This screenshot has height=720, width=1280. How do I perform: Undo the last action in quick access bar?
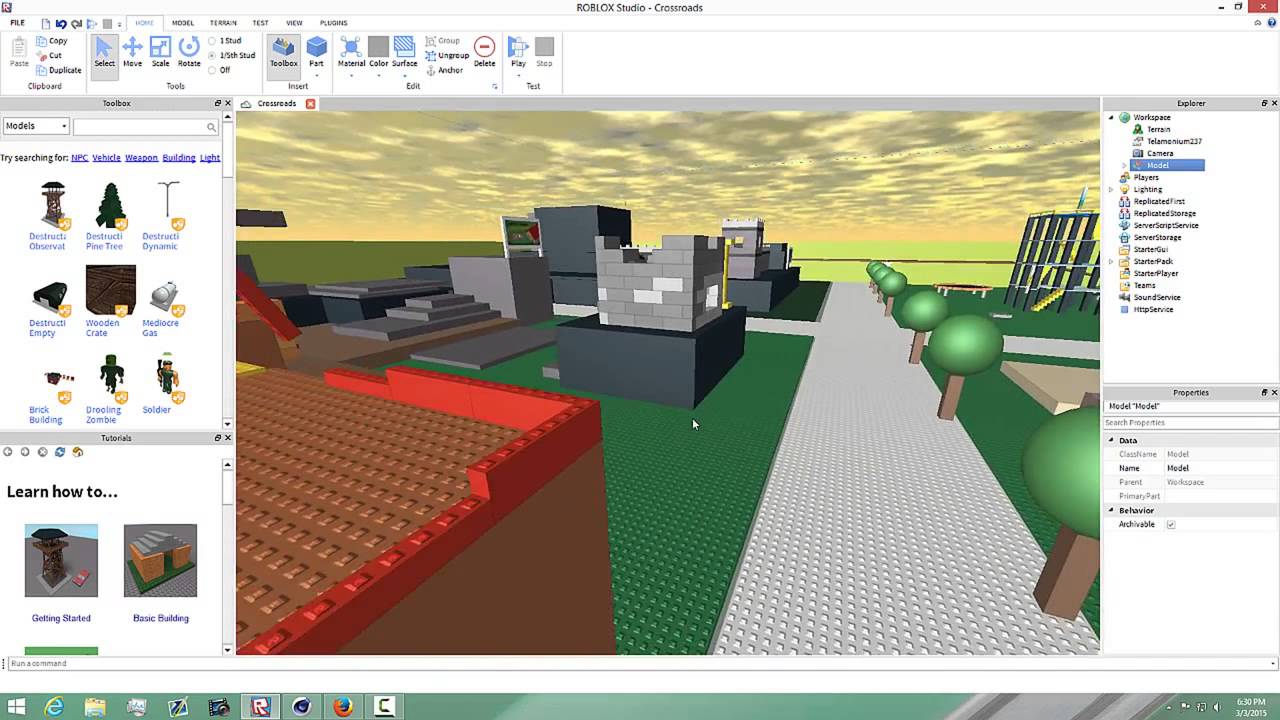click(61, 23)
